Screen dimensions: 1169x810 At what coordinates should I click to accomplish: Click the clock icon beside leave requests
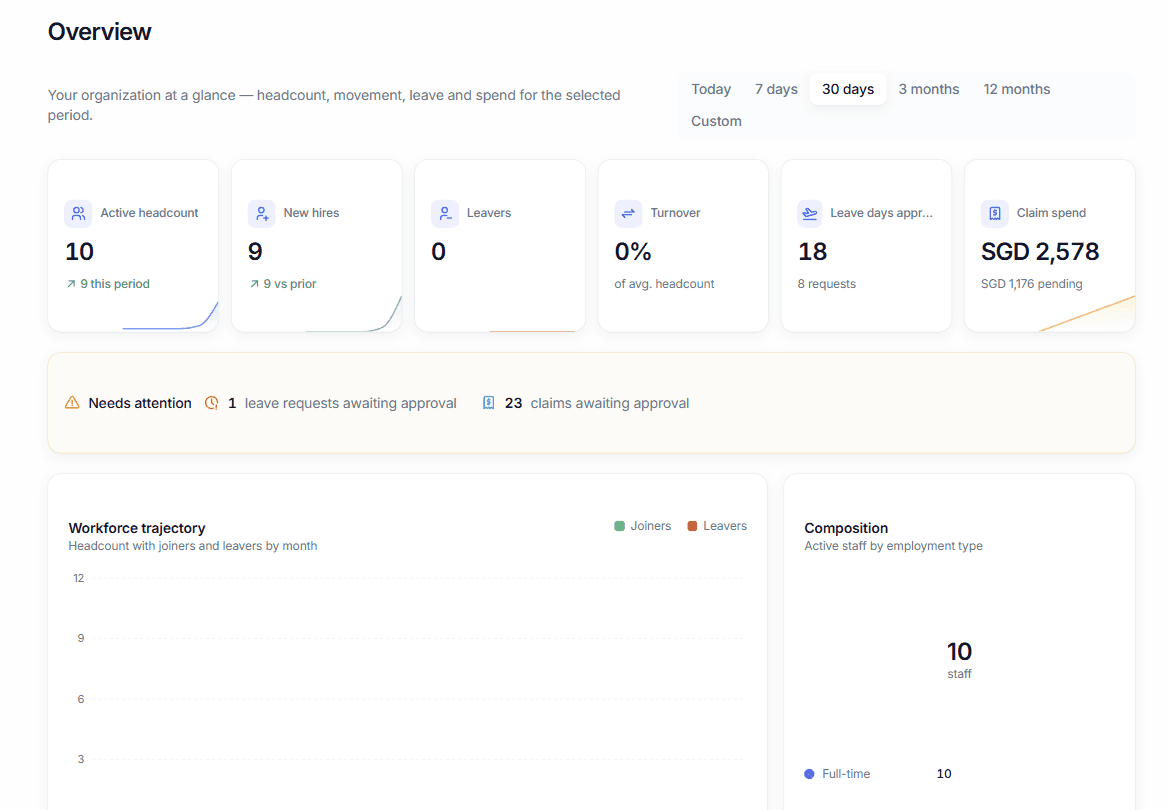[x=212, y=403]
